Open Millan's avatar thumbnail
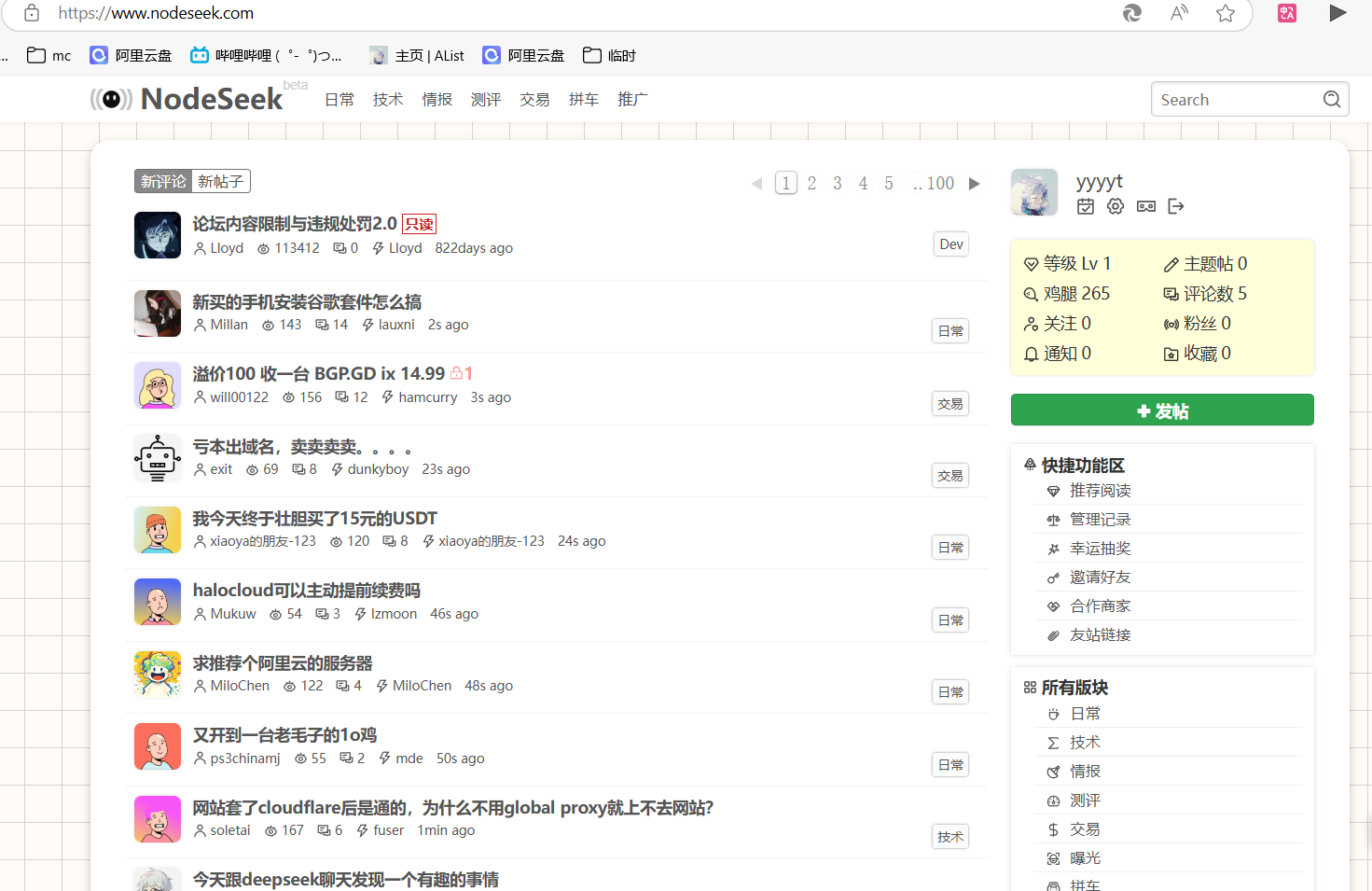Viewport: 1372px width, 891px height. pyautogui.click(x=158, y=313)
